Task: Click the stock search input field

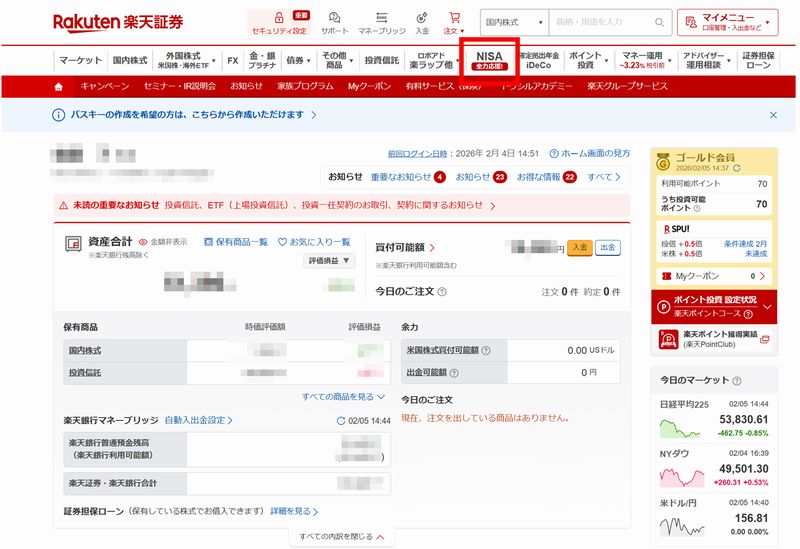Action: [601, 22]
